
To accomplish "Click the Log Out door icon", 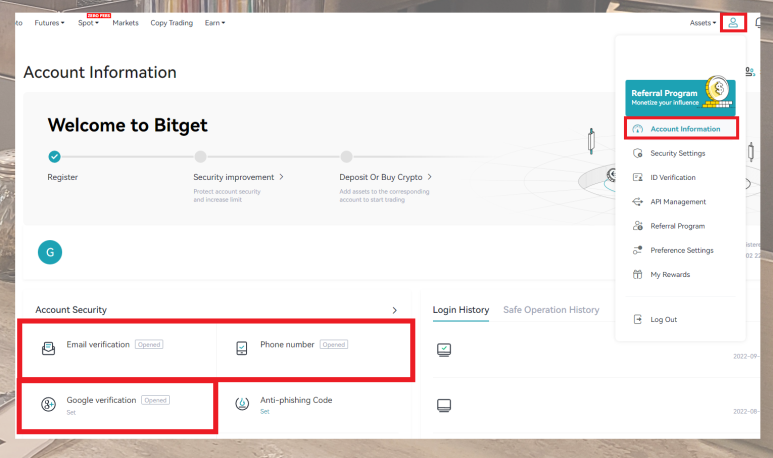I will point(637,319).
